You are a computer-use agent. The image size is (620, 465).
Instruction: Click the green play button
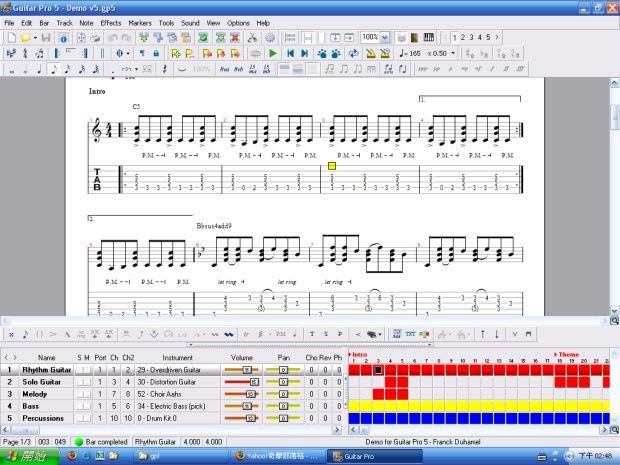272,53
